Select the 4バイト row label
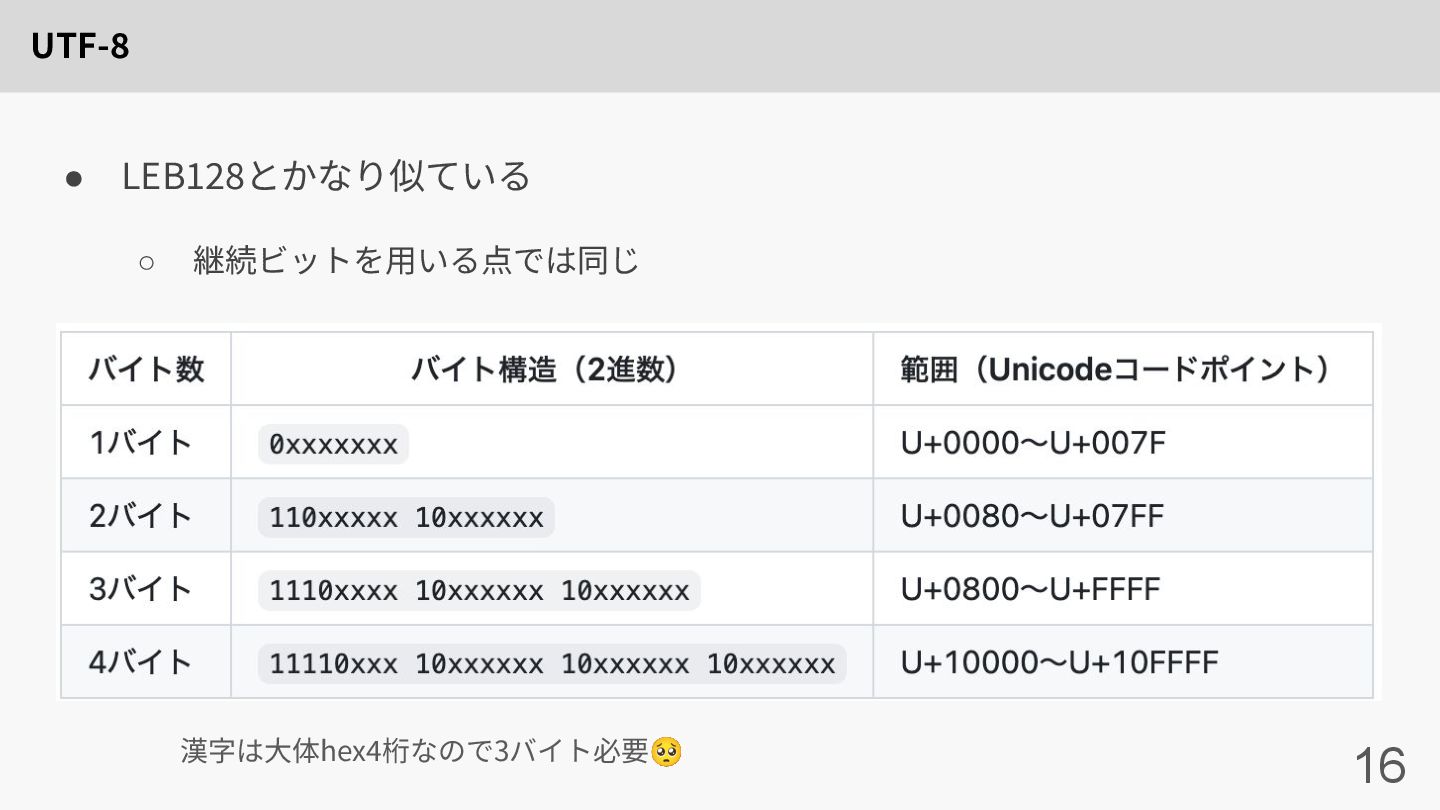1440x810 pixels. (x=140, y=662)
